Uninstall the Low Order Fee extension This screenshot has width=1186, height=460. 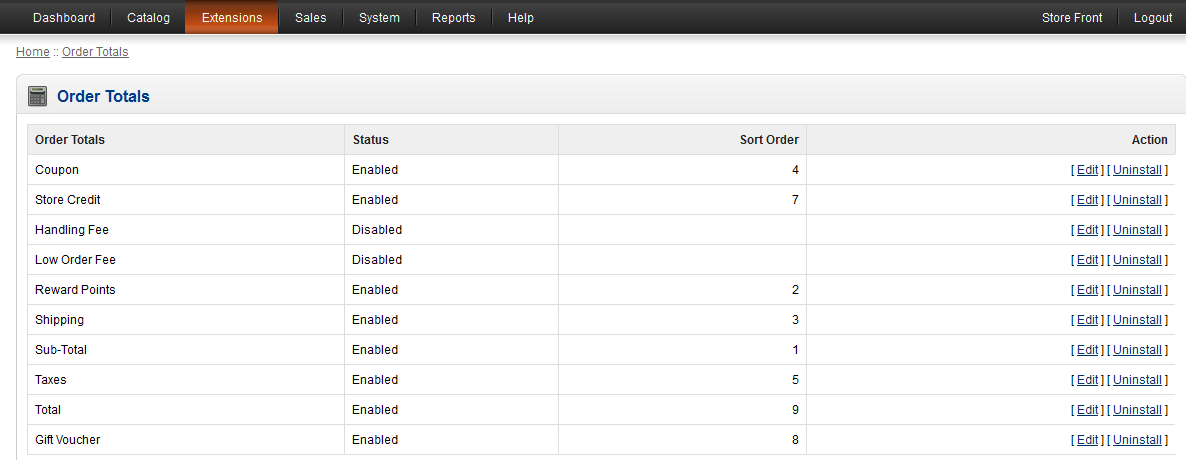1137,260
